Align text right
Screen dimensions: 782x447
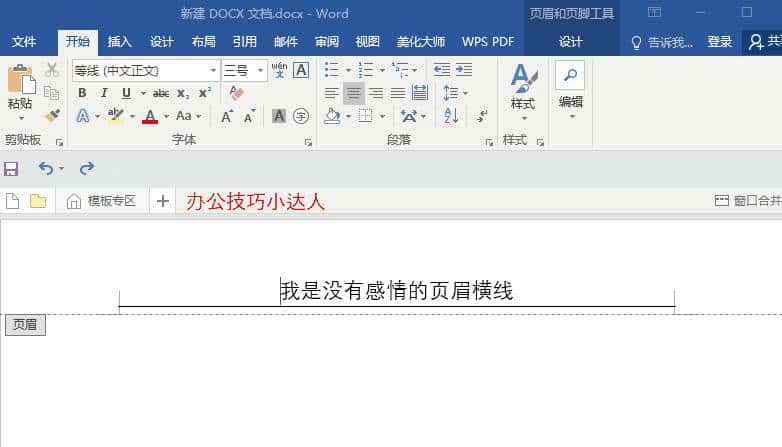click(376, 93)
